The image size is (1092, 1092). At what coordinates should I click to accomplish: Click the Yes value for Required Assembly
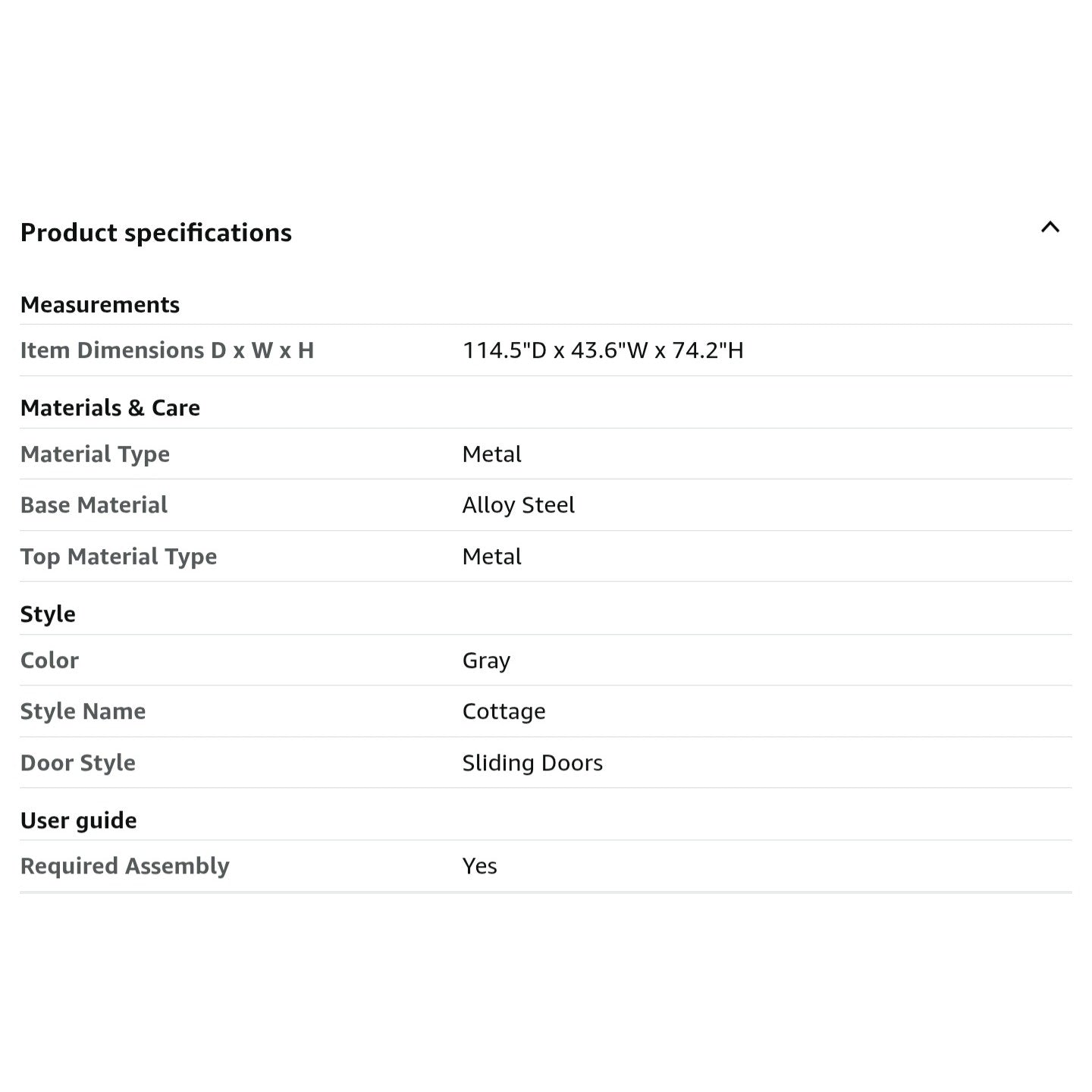(479, 866)
